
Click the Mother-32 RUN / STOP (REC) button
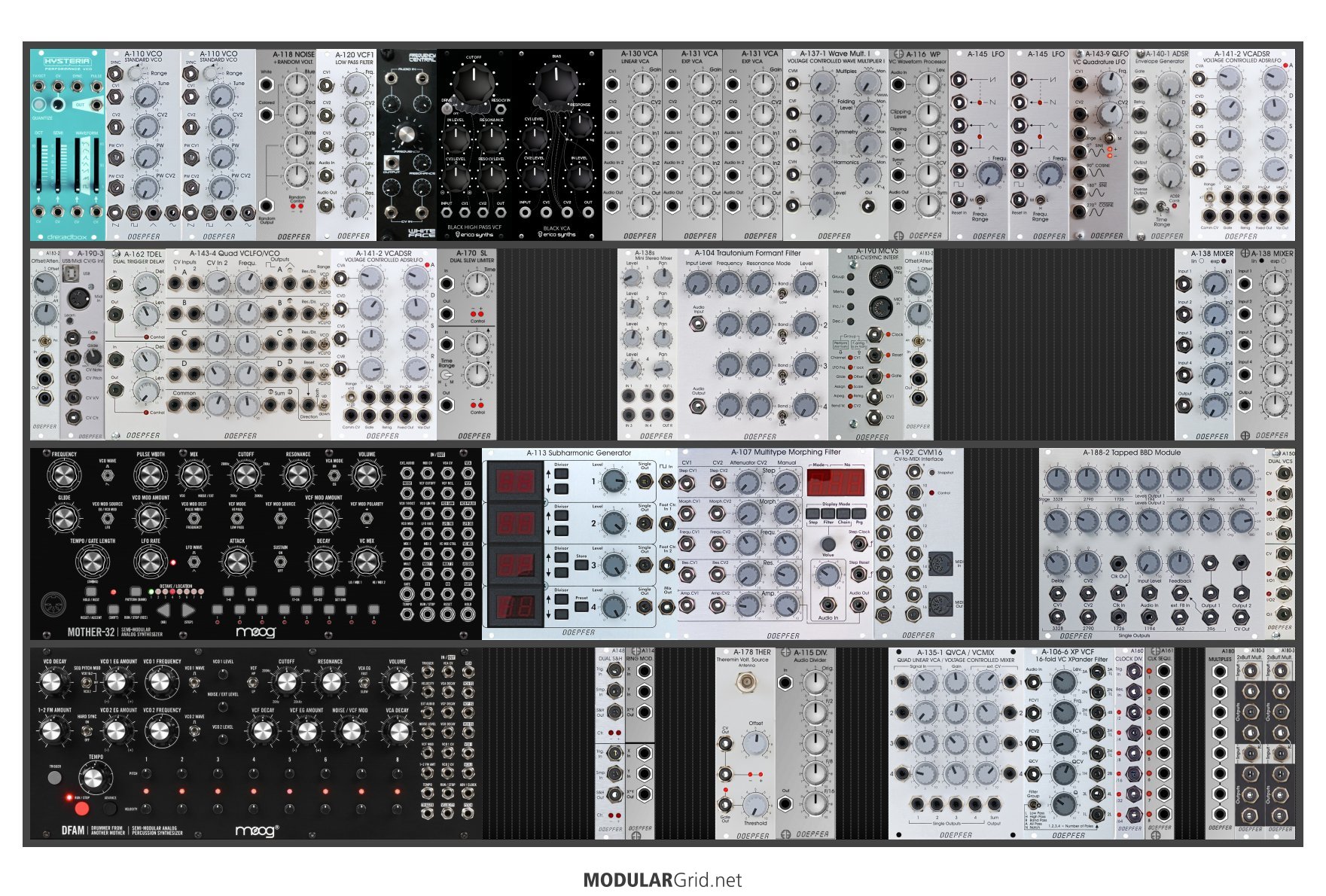pos(136,609)
